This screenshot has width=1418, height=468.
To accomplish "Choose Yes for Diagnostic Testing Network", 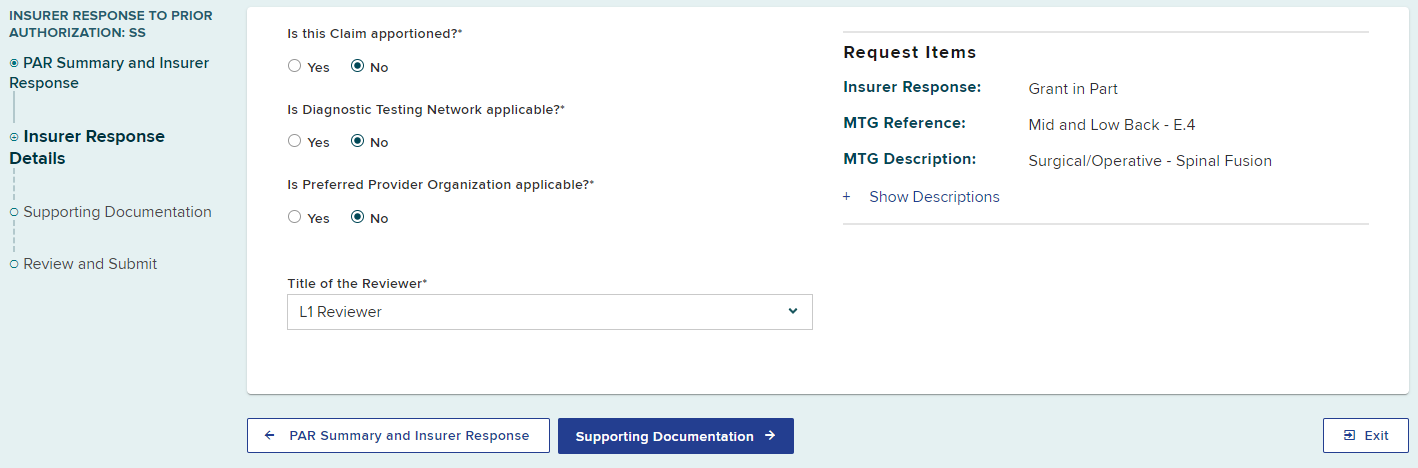I will pos(294,141).
